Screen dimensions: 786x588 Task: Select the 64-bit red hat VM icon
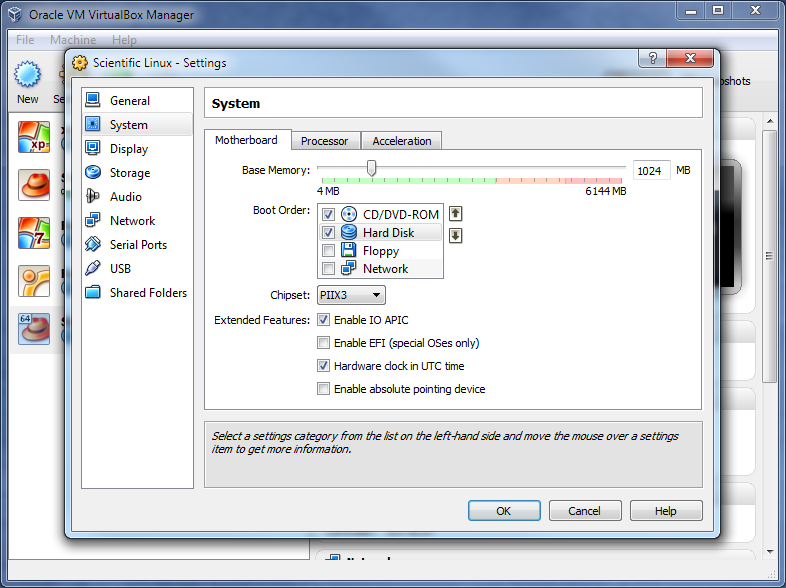point(34,329)
